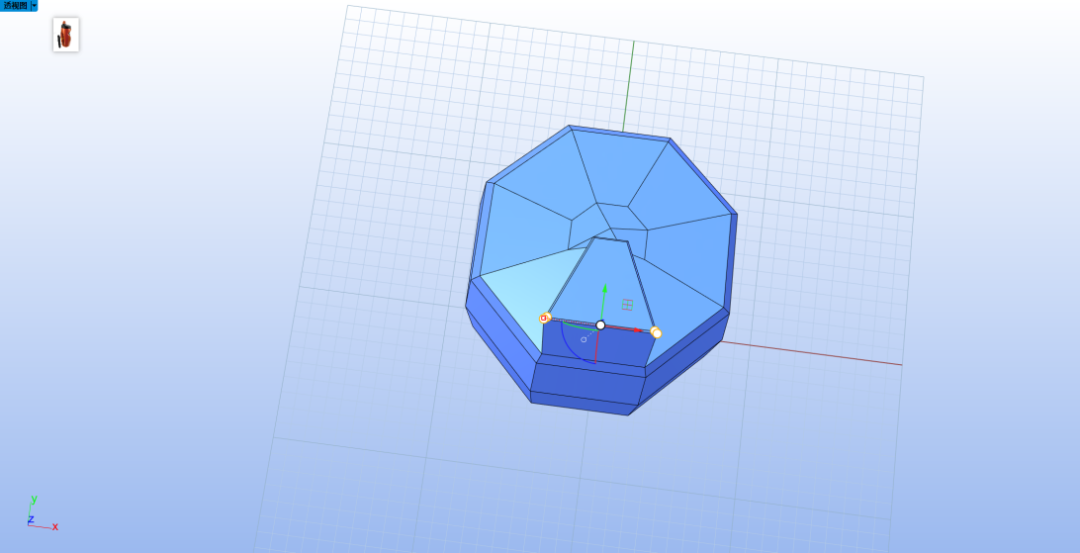Screen dimensions: 1080x553
Task: Click the white gumball center point
Action: click(601, 325)
